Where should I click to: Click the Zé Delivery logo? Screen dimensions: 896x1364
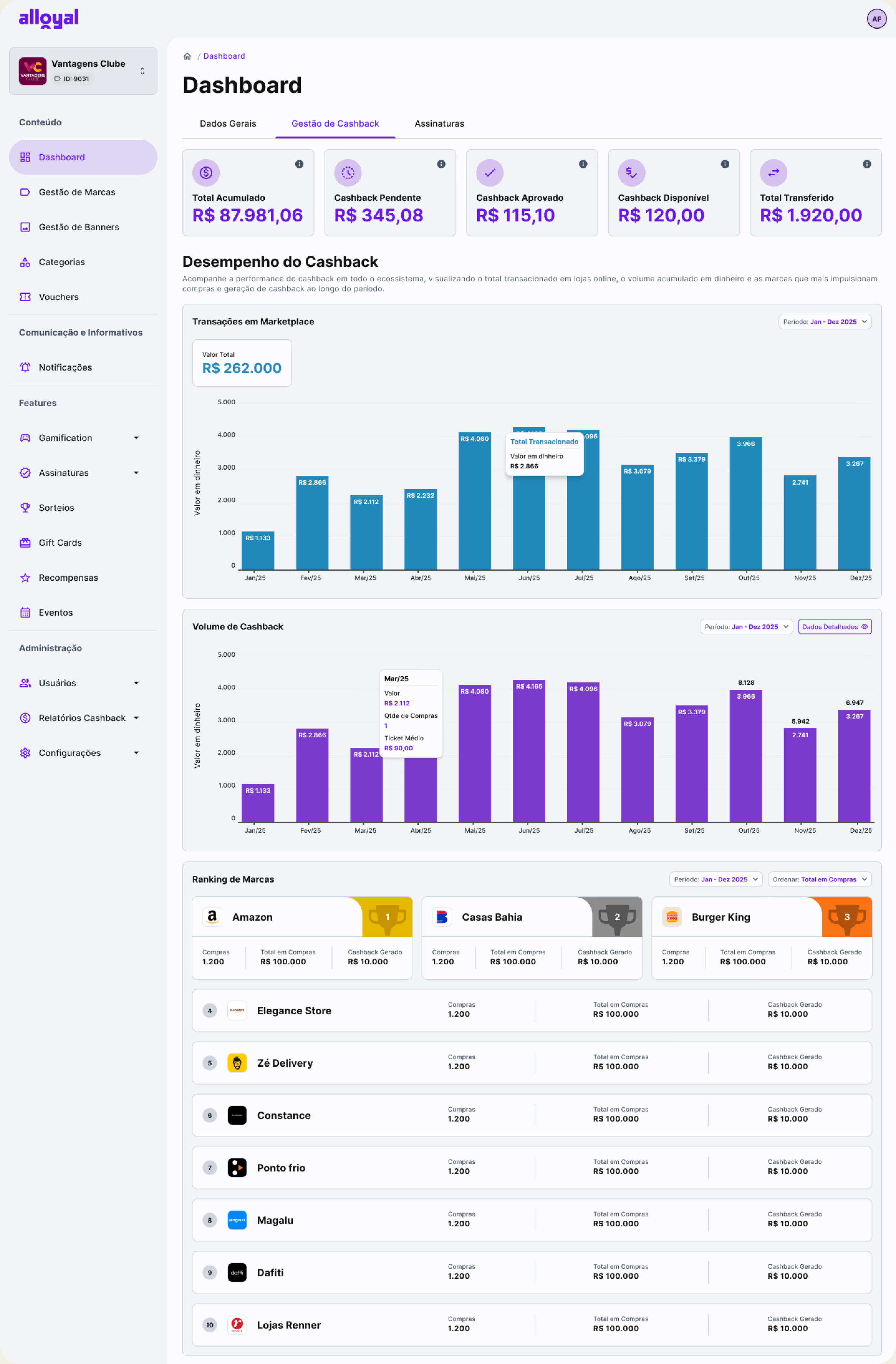coord(237,1063)
